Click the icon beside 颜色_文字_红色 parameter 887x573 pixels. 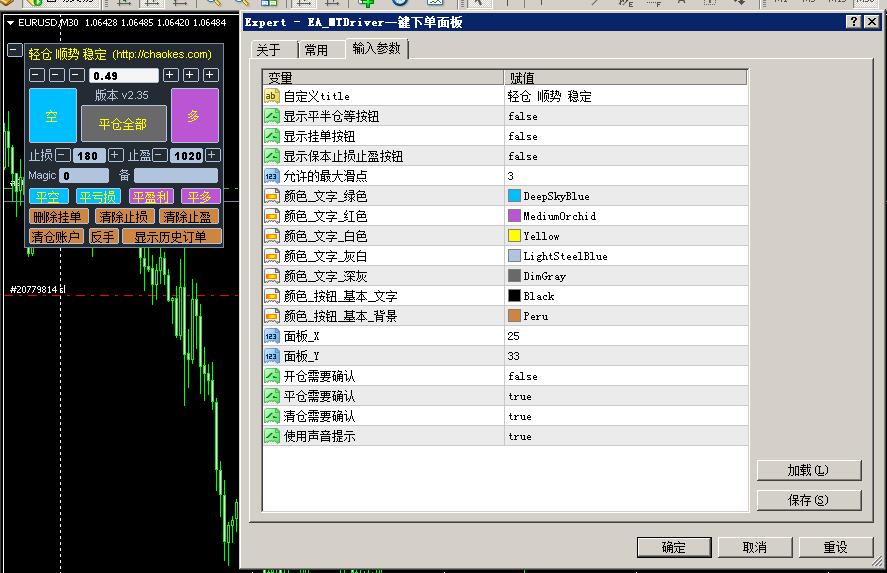coord(272,216)
